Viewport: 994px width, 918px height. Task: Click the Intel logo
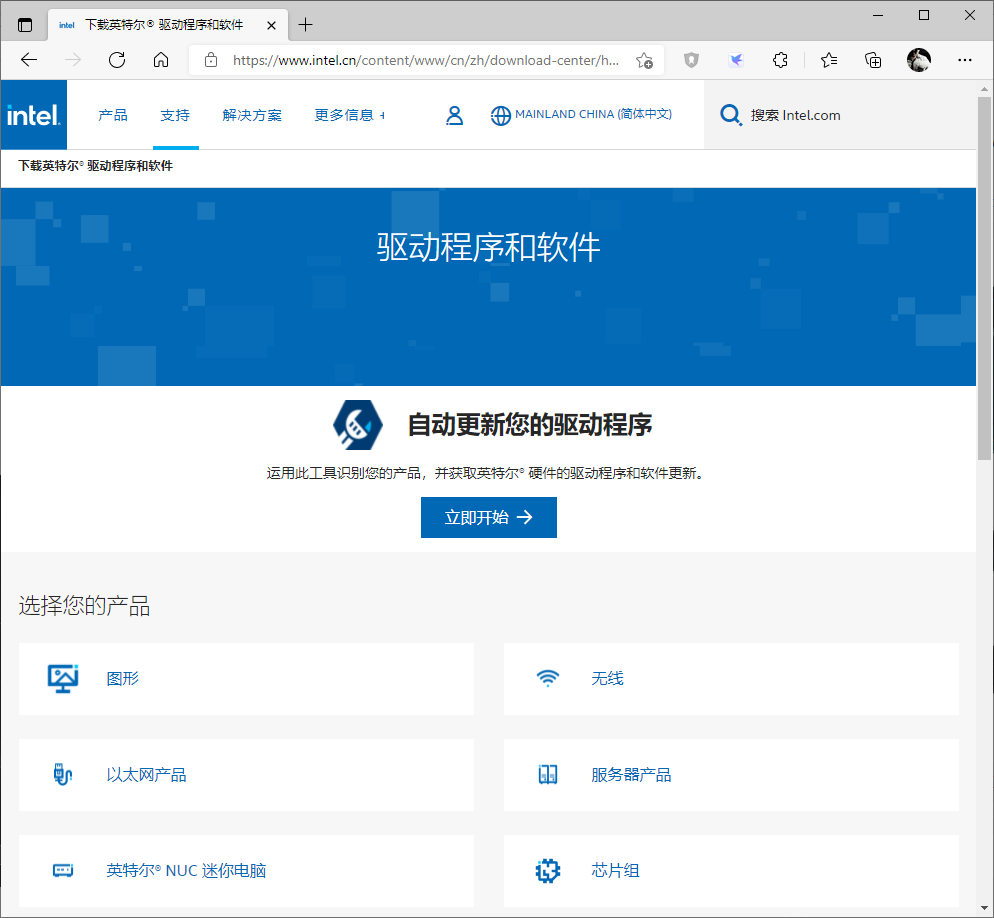click(34, 115)
